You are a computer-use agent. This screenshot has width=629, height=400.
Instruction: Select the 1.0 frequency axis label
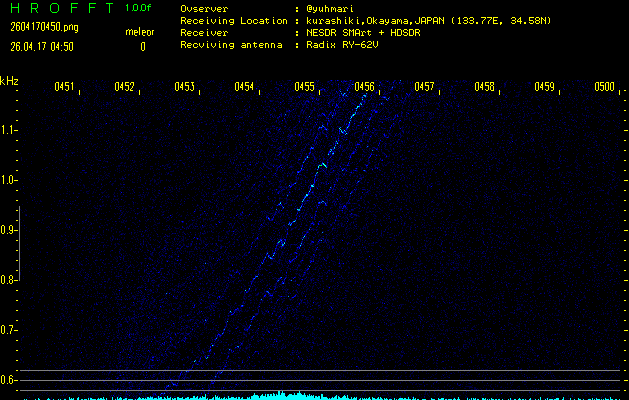[9, 180]
